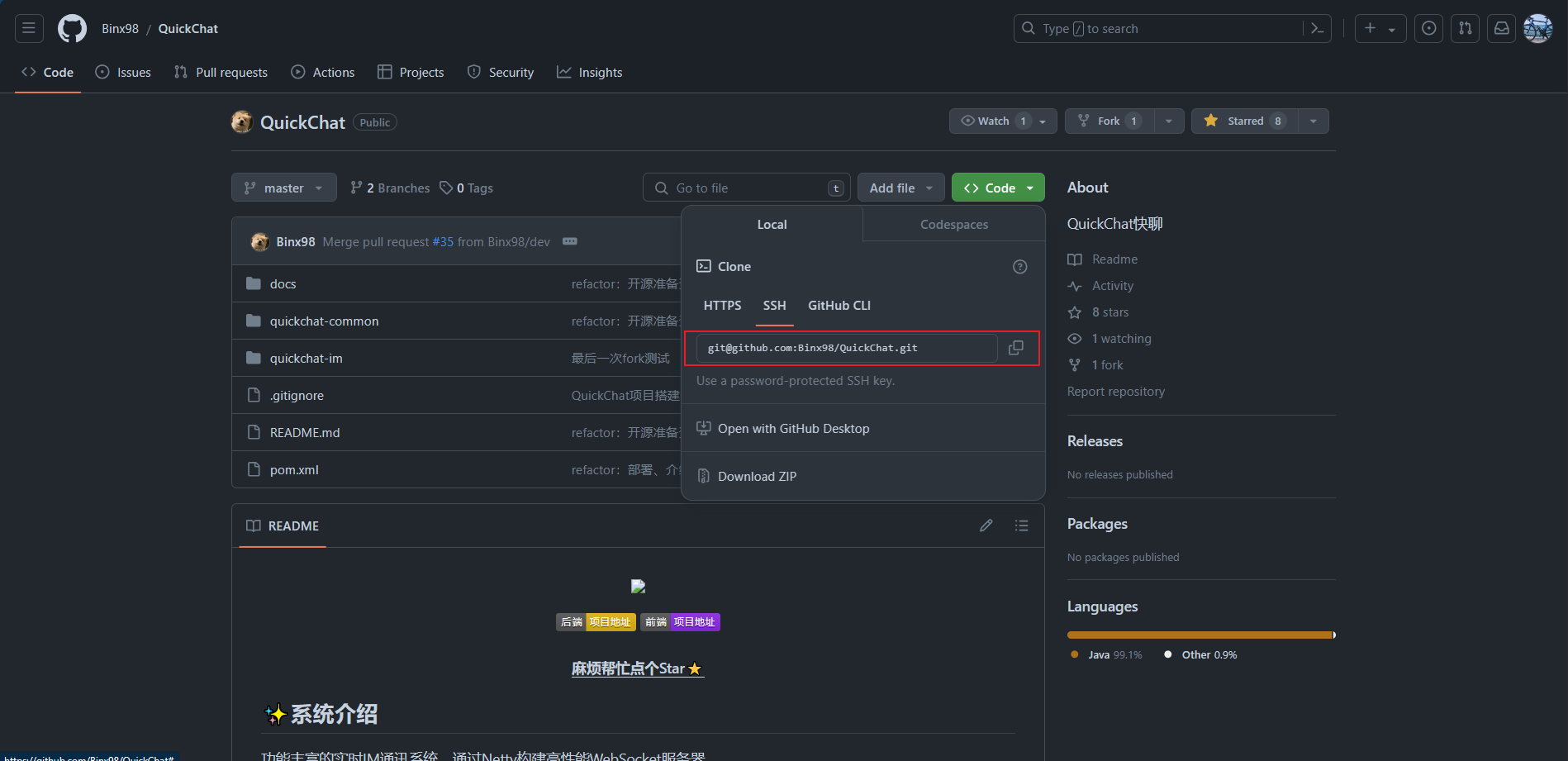This screenshot has height=761, width=1568.
Task: Click the Java 99.1% language entry
Action: 1106,654
